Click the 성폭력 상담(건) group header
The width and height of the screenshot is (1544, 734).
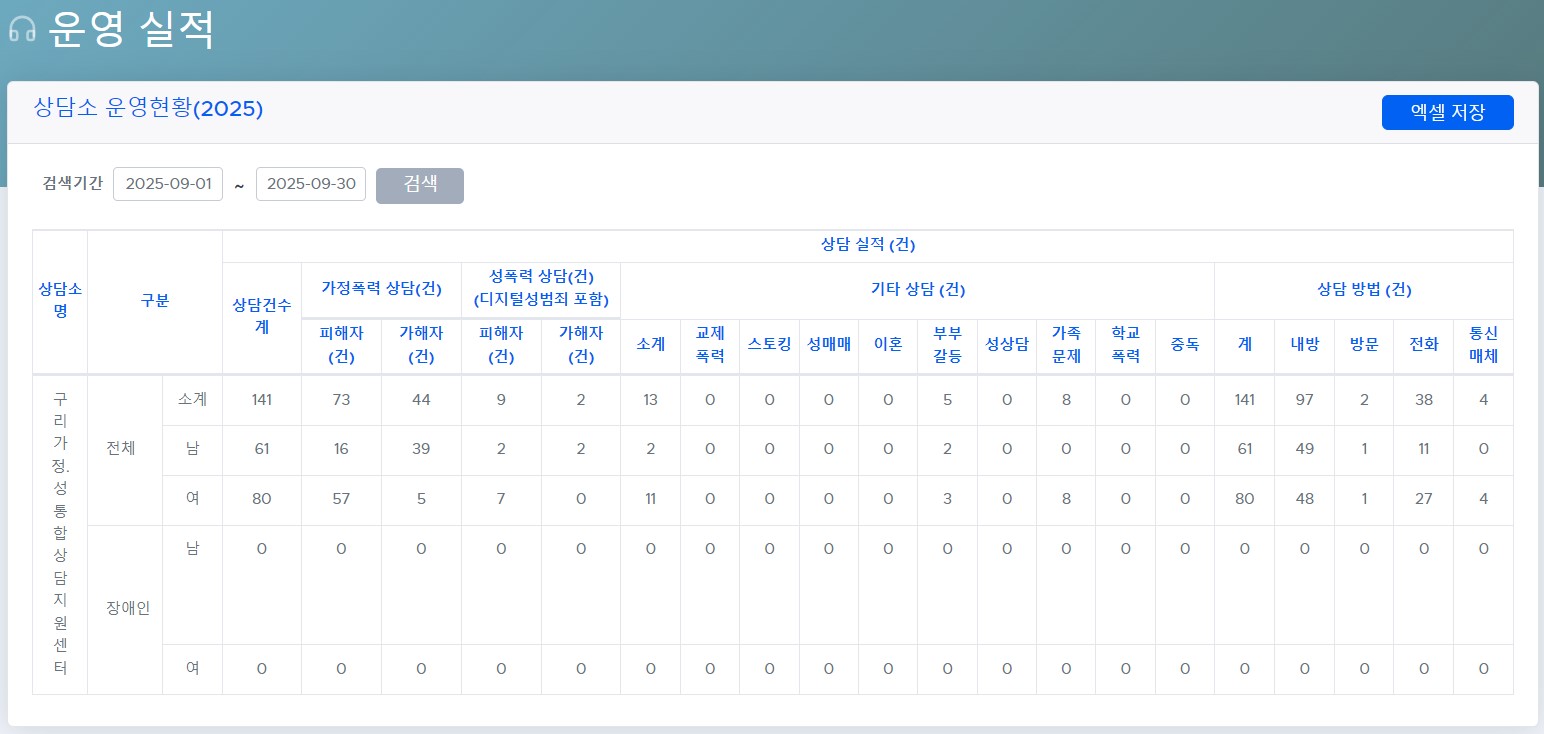coord(541,288)
